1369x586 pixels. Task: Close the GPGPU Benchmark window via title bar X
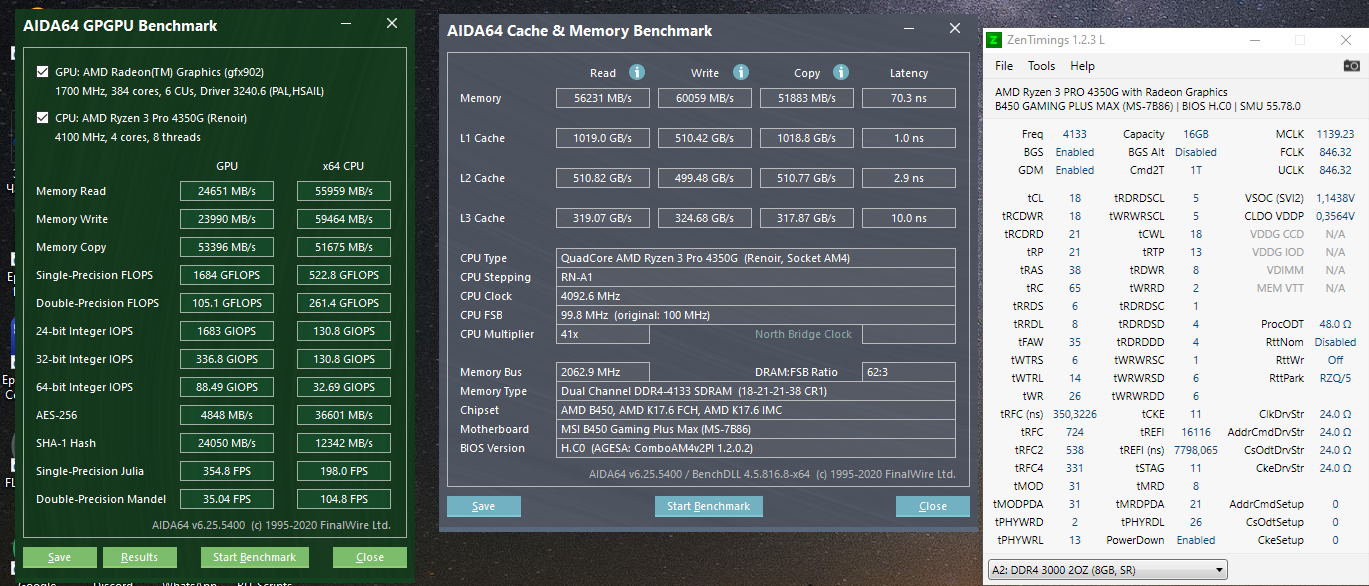coord(390,25)
